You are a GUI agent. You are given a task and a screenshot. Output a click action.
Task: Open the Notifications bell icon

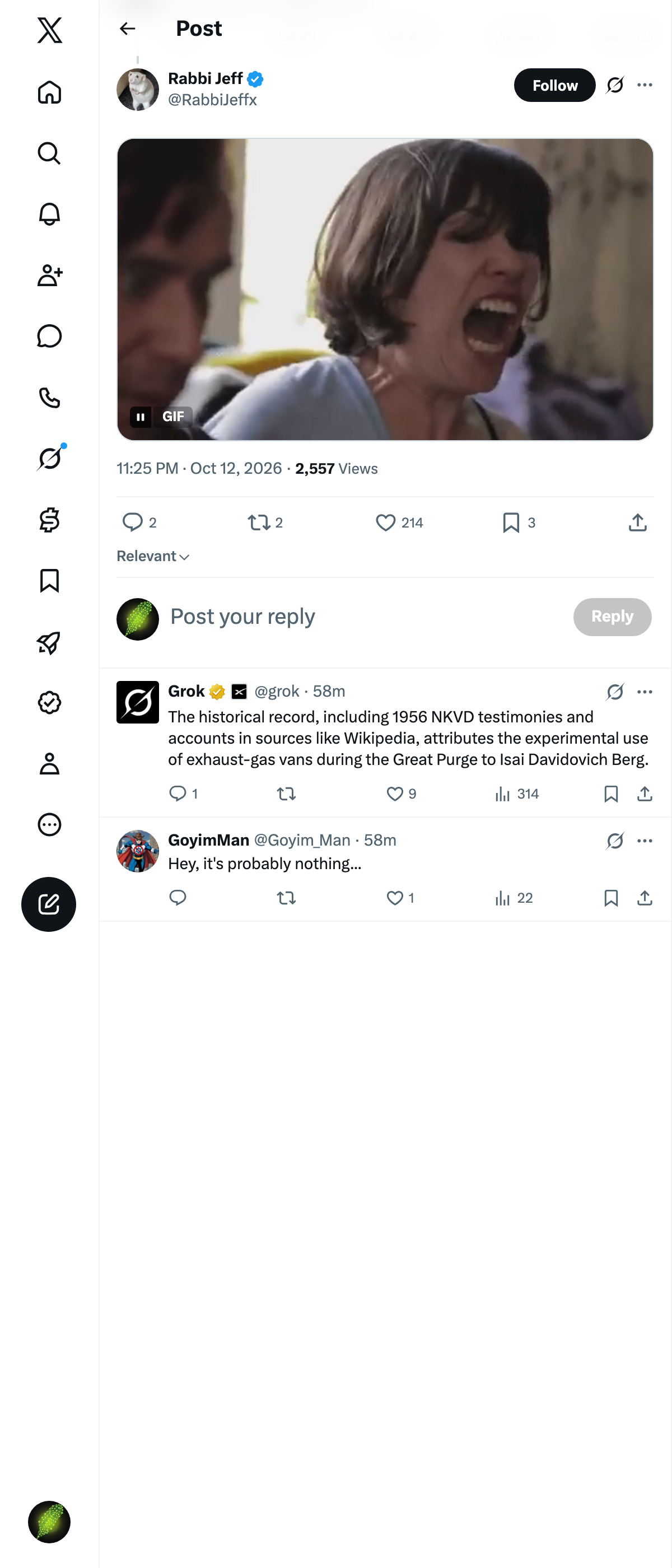point(49,214)
